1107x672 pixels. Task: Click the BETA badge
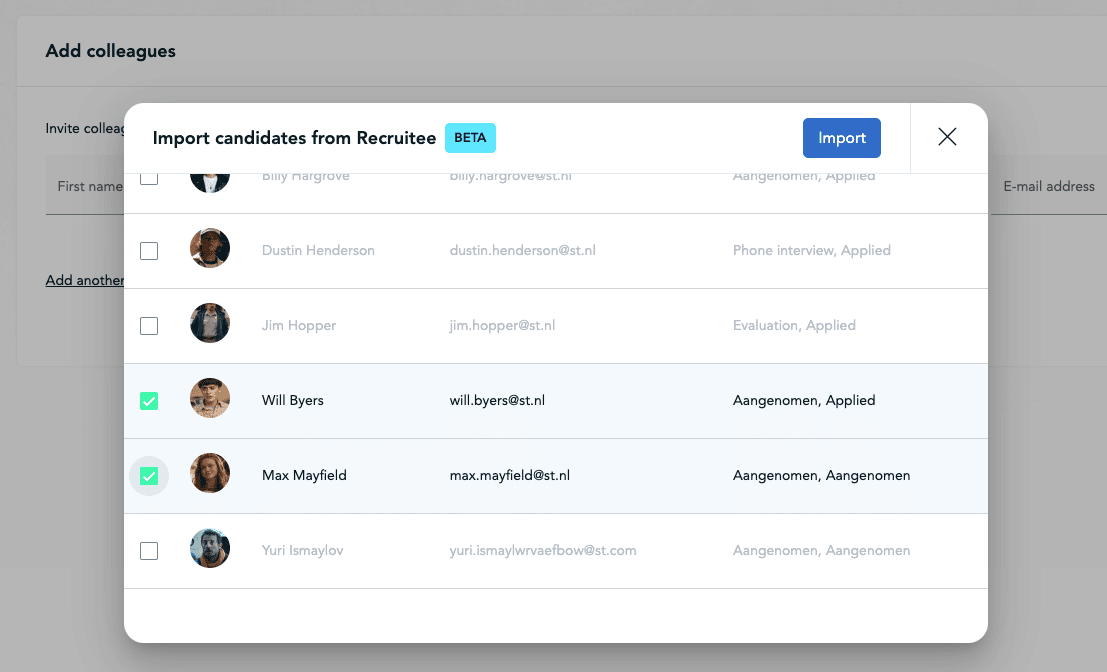tap(470, 138)
